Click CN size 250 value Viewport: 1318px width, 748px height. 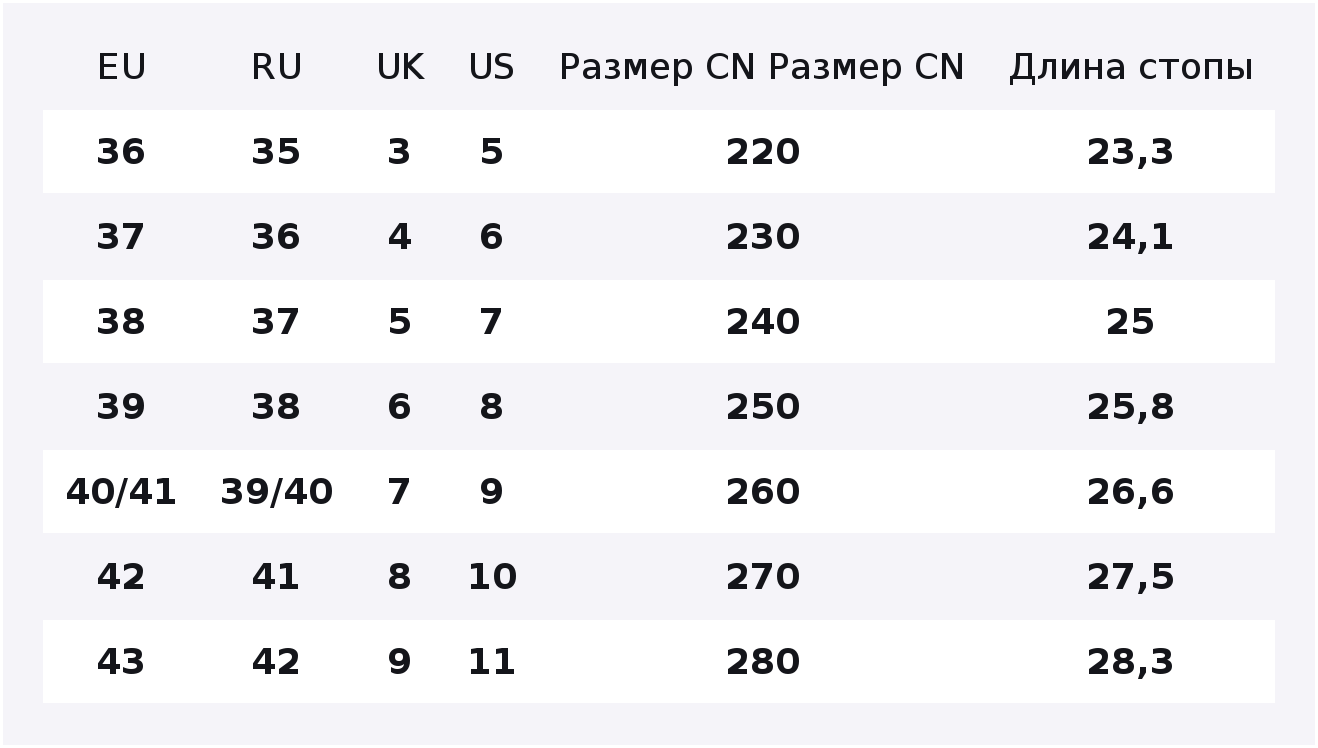(762, 407)
